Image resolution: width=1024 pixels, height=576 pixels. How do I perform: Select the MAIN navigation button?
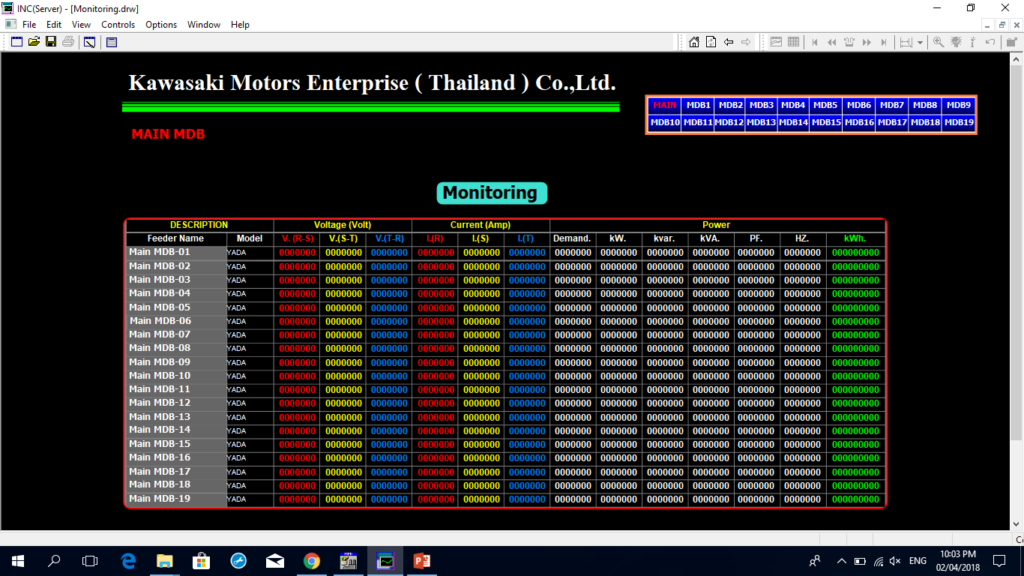coord(664,105)
